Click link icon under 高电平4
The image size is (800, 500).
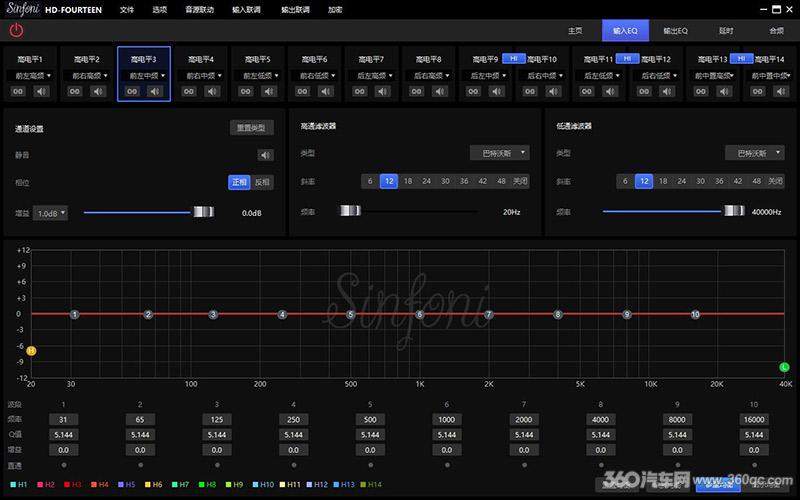click(189, 92)
